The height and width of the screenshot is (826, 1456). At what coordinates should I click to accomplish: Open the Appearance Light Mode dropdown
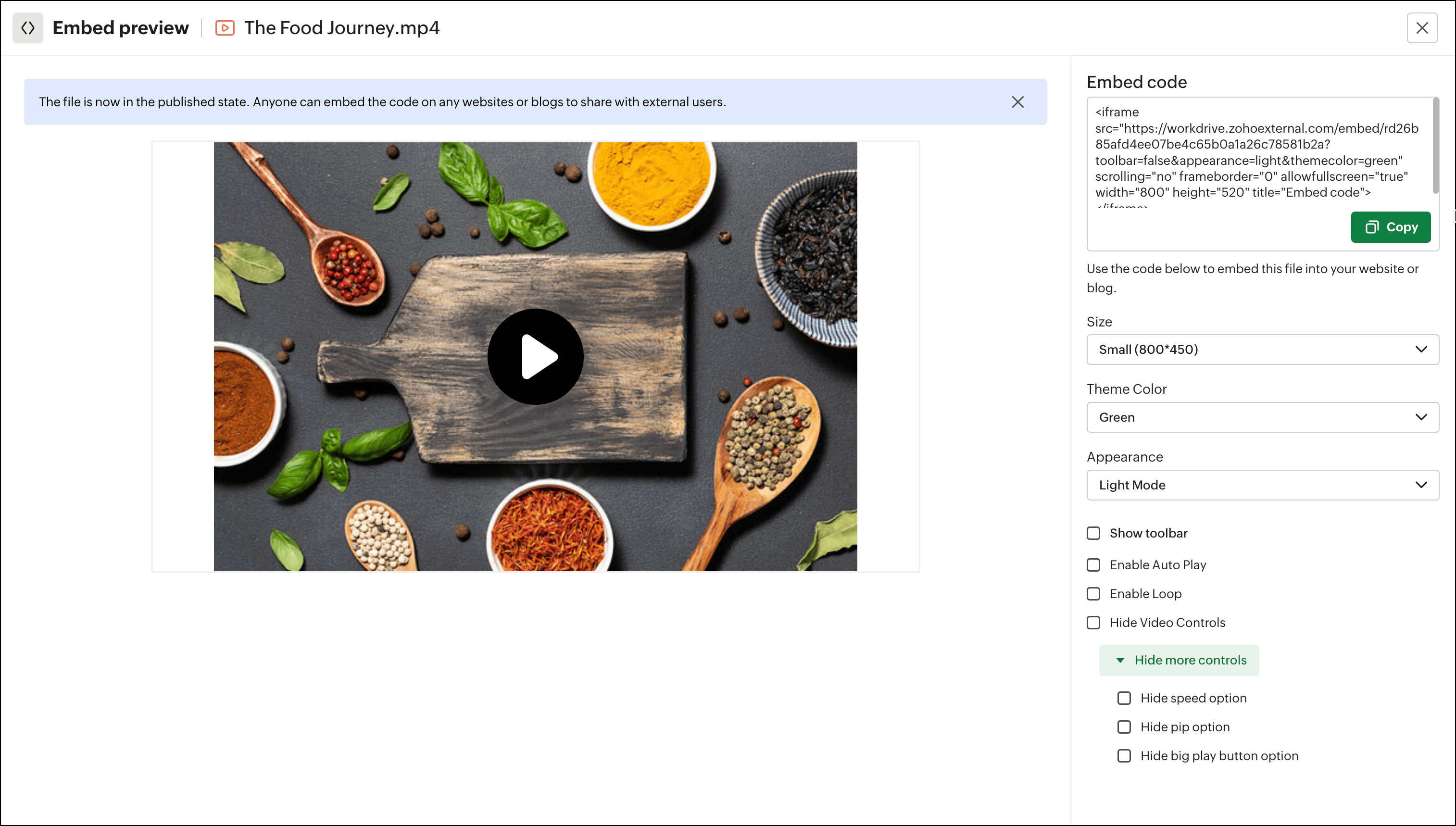coord(1262,485)
